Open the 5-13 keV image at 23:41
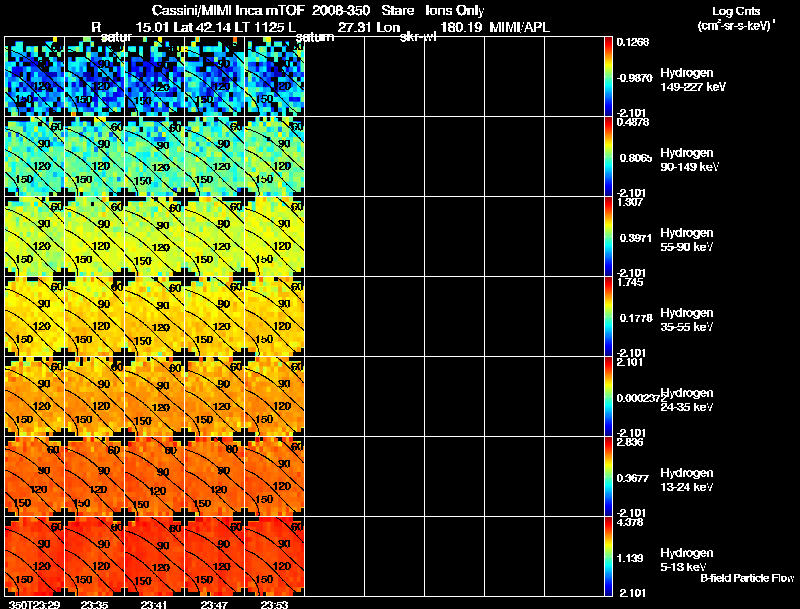Image resolution: width=800 pixels, height=609 pixels. click(x=155, y=556)
